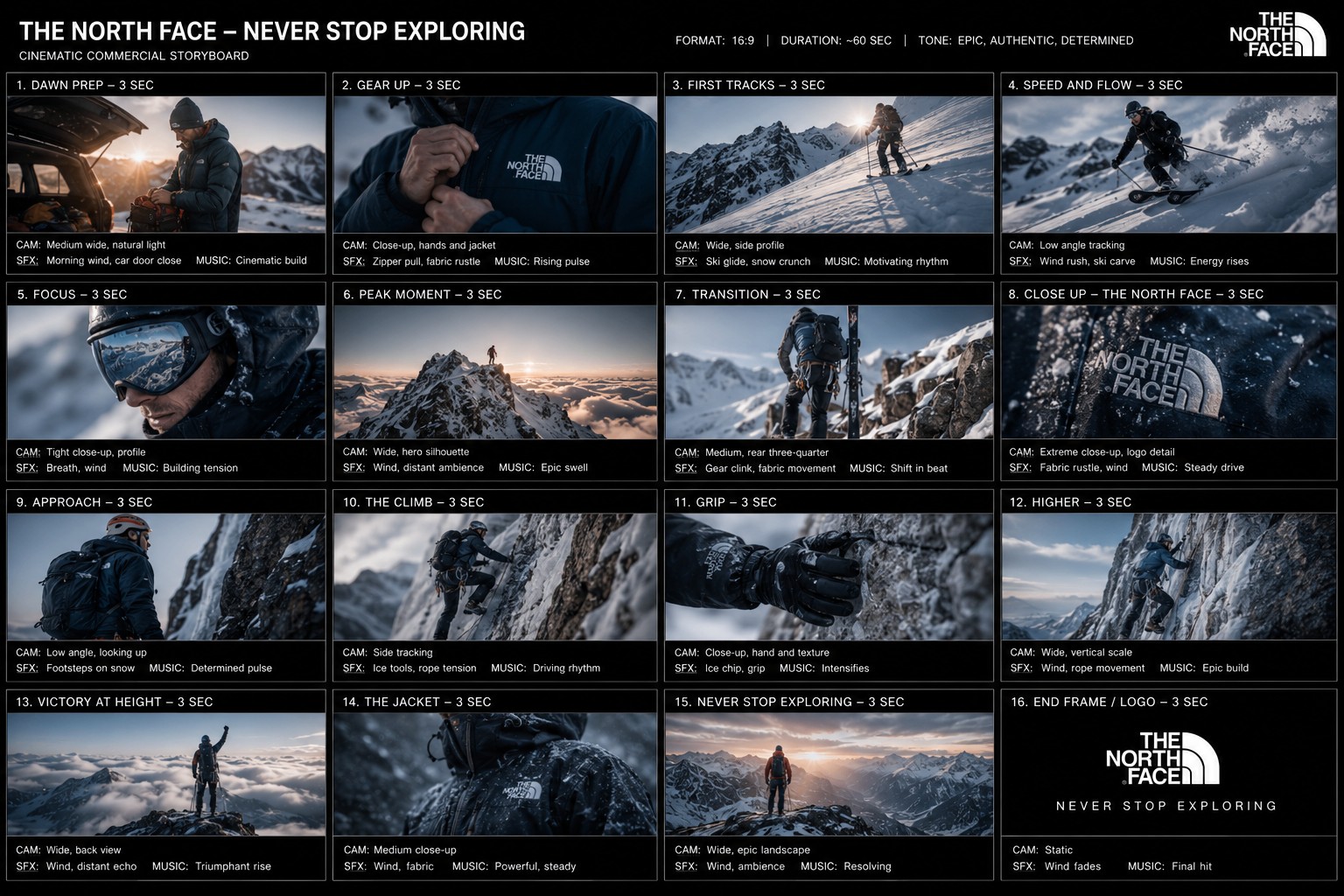This screenshot has height=896, width=1344.
Task: Click The North Face logo in the header
Action: tap(1277, 35)
